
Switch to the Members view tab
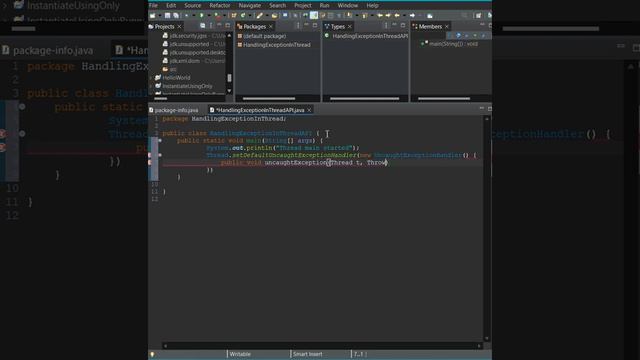pyautogui.click(x=430, y=27)
